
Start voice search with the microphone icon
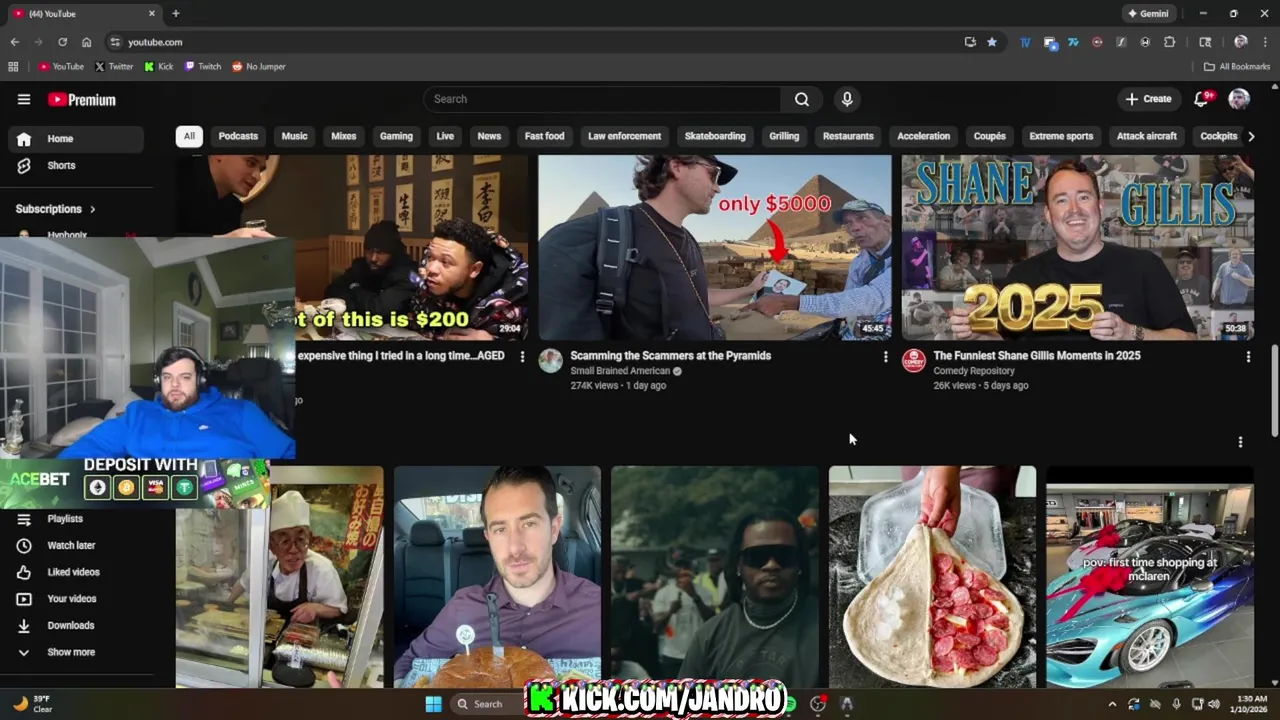(x=847, y=99)
